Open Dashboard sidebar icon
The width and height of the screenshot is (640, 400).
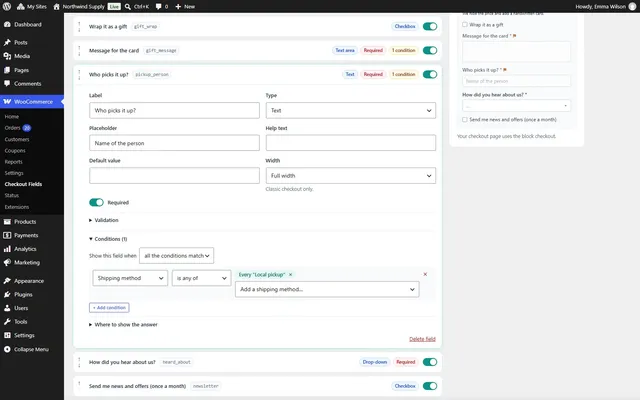click(x=7, y=24)
